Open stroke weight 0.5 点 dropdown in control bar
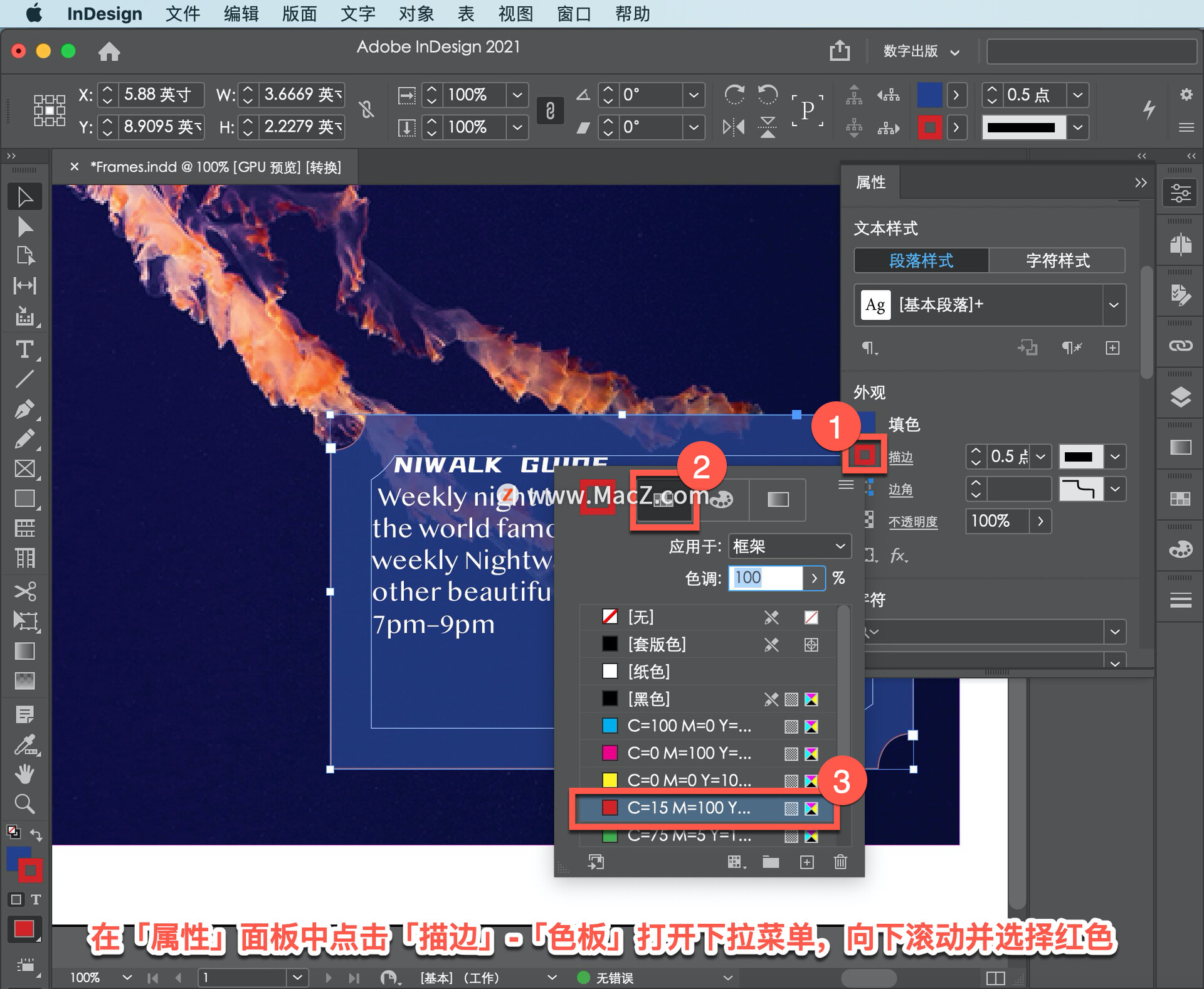Viewport: 1204px width, 989px height. (1077, 95)
